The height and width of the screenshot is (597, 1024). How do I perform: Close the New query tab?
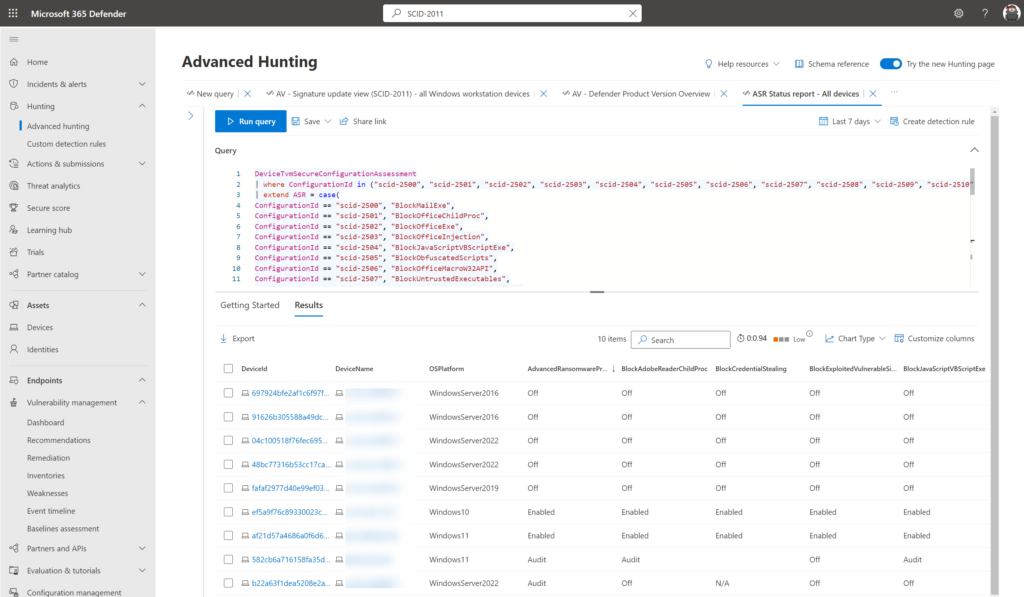tap(248, 93)
